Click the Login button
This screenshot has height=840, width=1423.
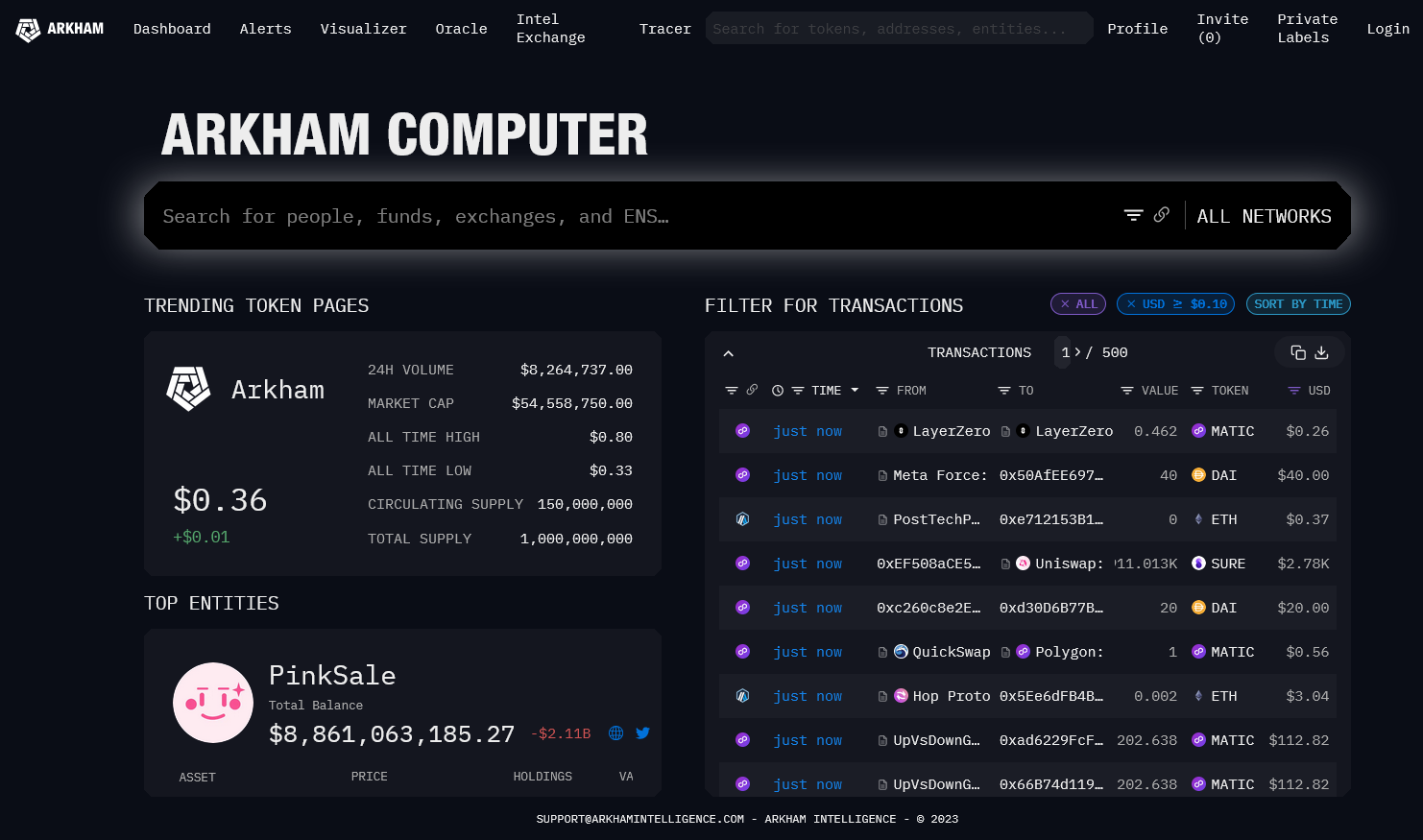(x=1387, y=29)
